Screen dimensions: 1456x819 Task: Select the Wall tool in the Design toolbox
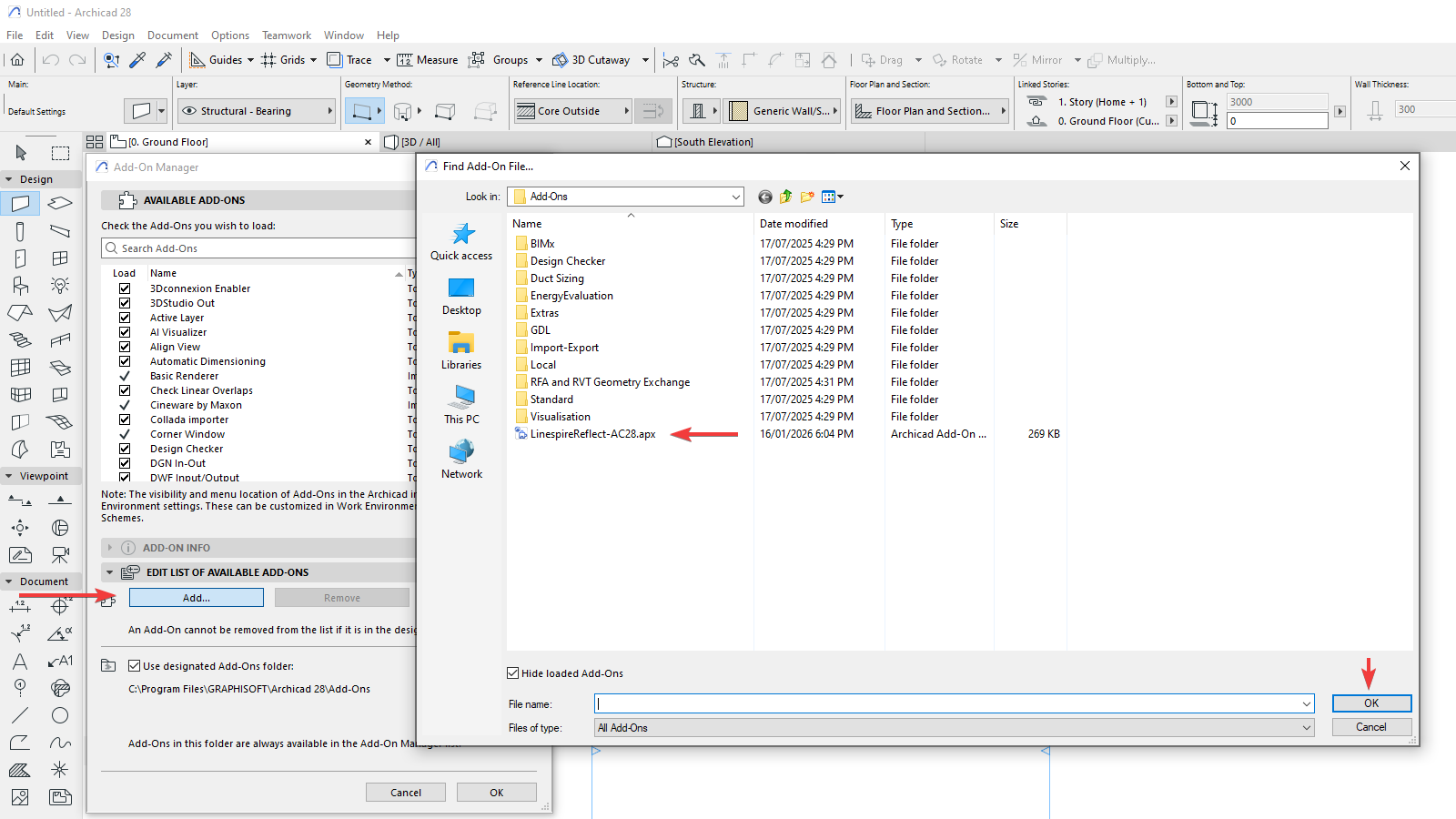(20, 204)
